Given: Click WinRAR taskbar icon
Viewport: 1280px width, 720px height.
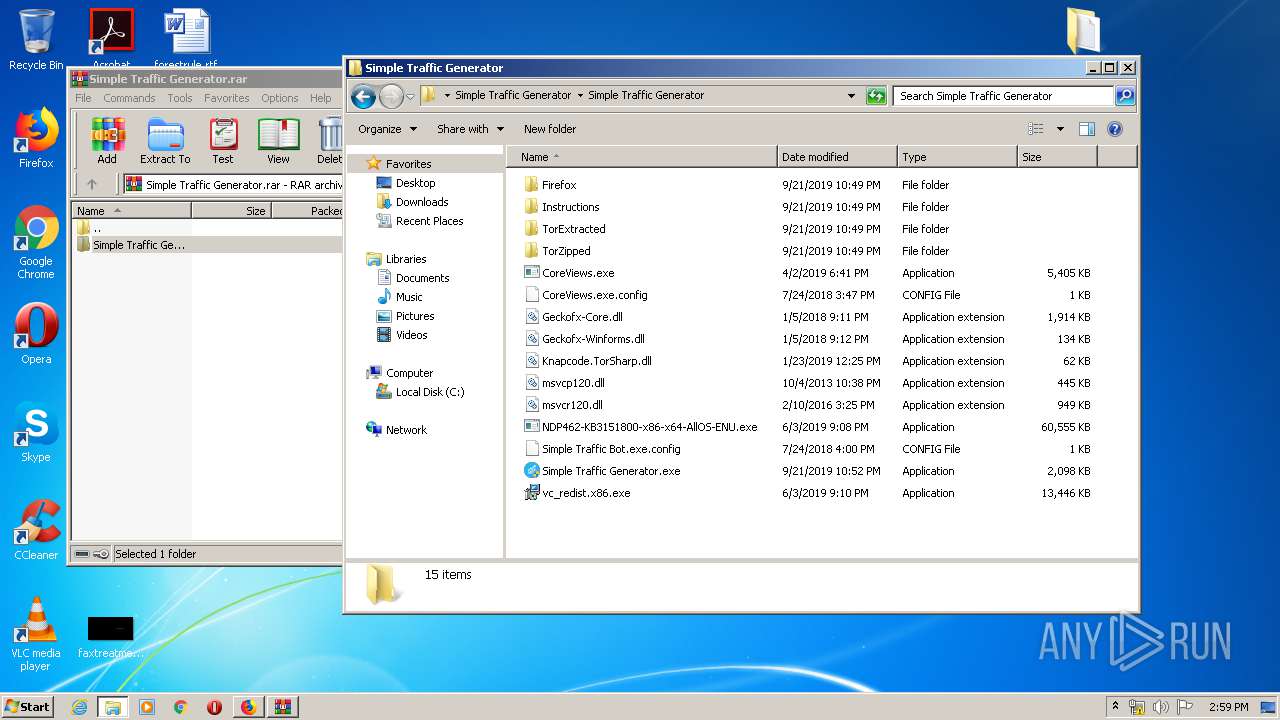Looking at the screenshot, I should (282, 707).
